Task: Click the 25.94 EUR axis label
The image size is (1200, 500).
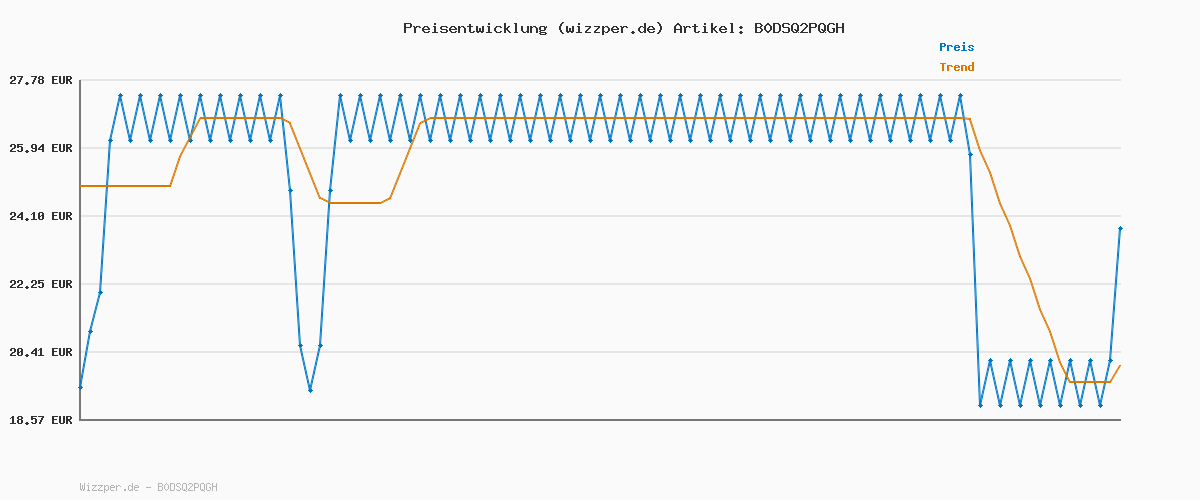Action: click(x=41, y=148)
